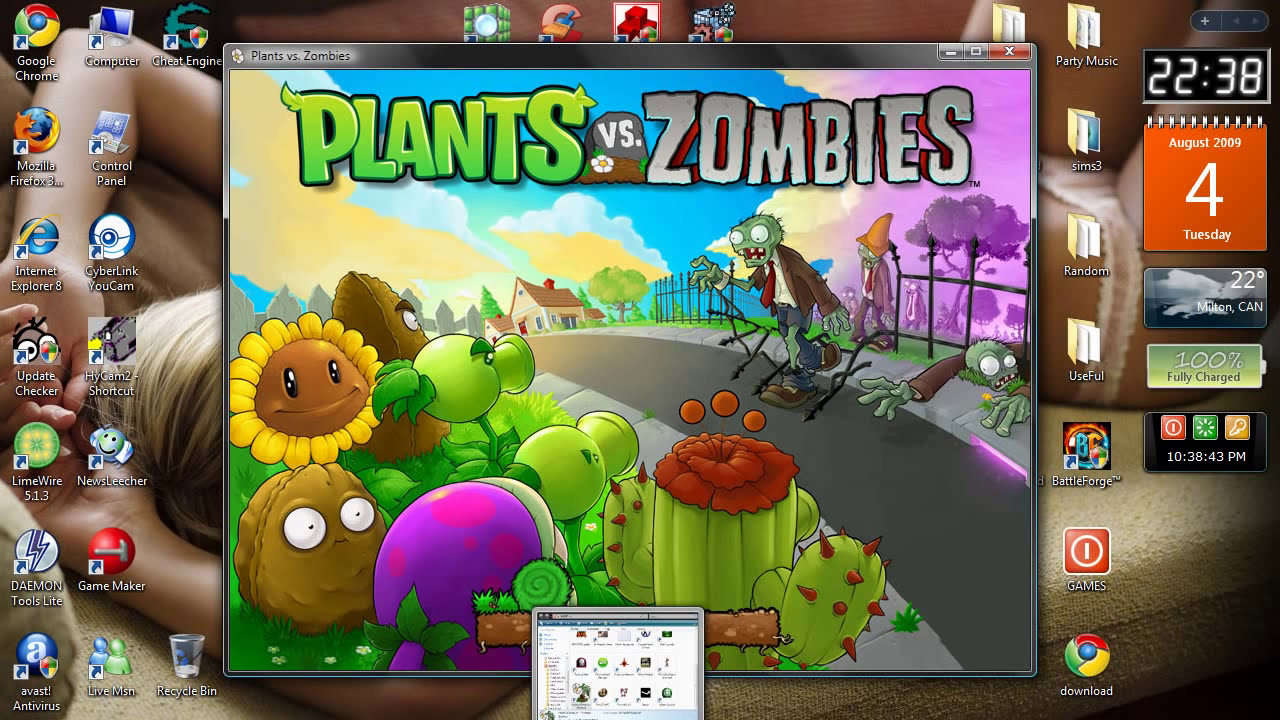Open the GAMES red power icon
1280x720 pixels.
point(1086,560)
